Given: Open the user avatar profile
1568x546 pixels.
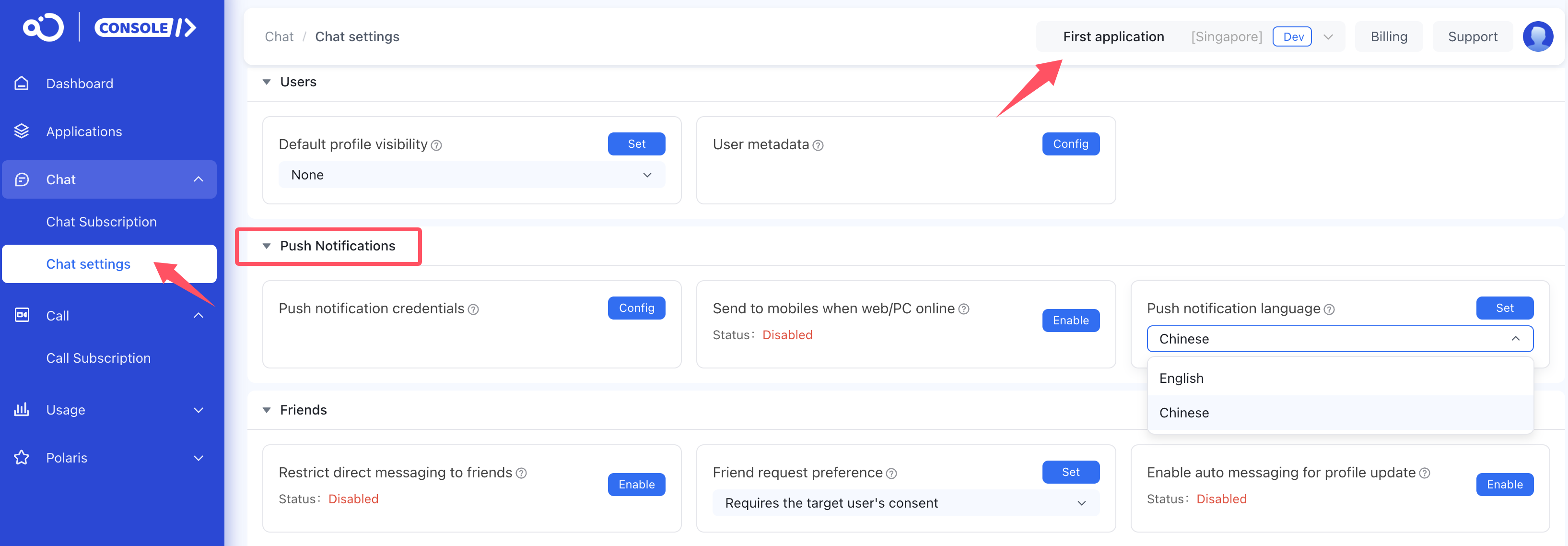Looking at the screenshot, I should tap(1538, 36).
